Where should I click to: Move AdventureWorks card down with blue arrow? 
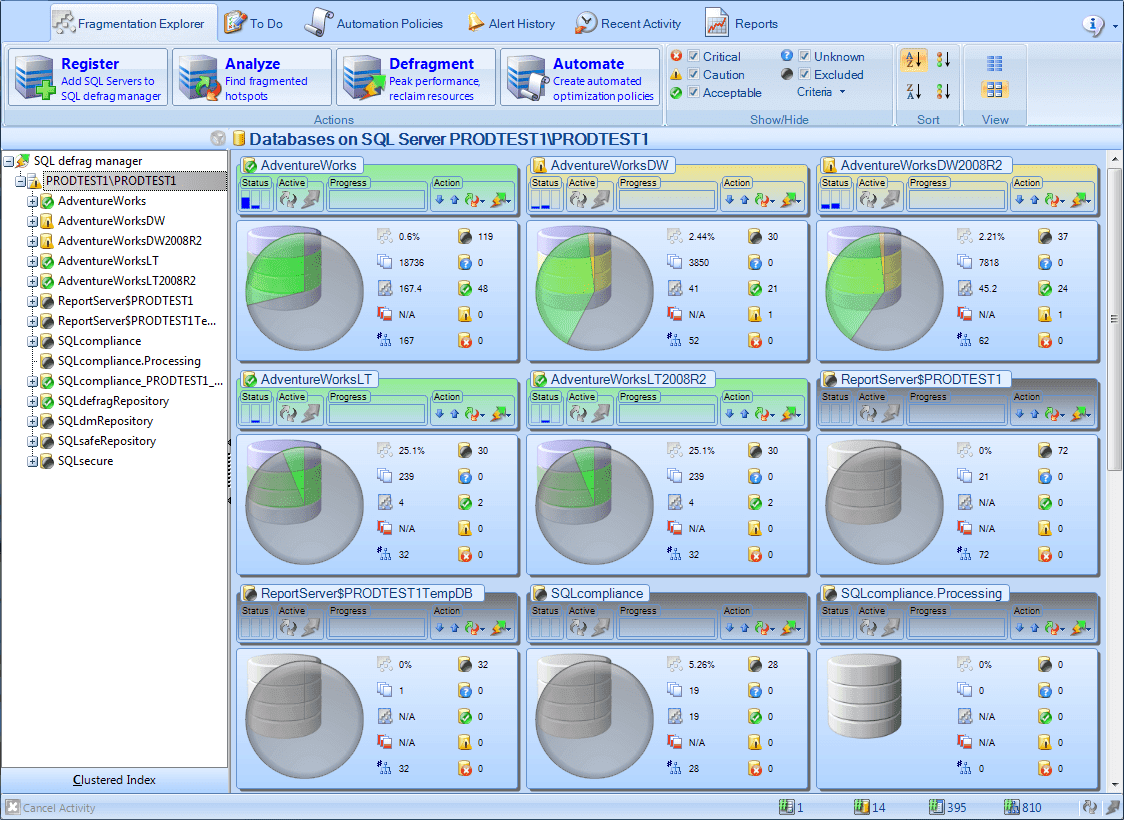click(439, 201)
